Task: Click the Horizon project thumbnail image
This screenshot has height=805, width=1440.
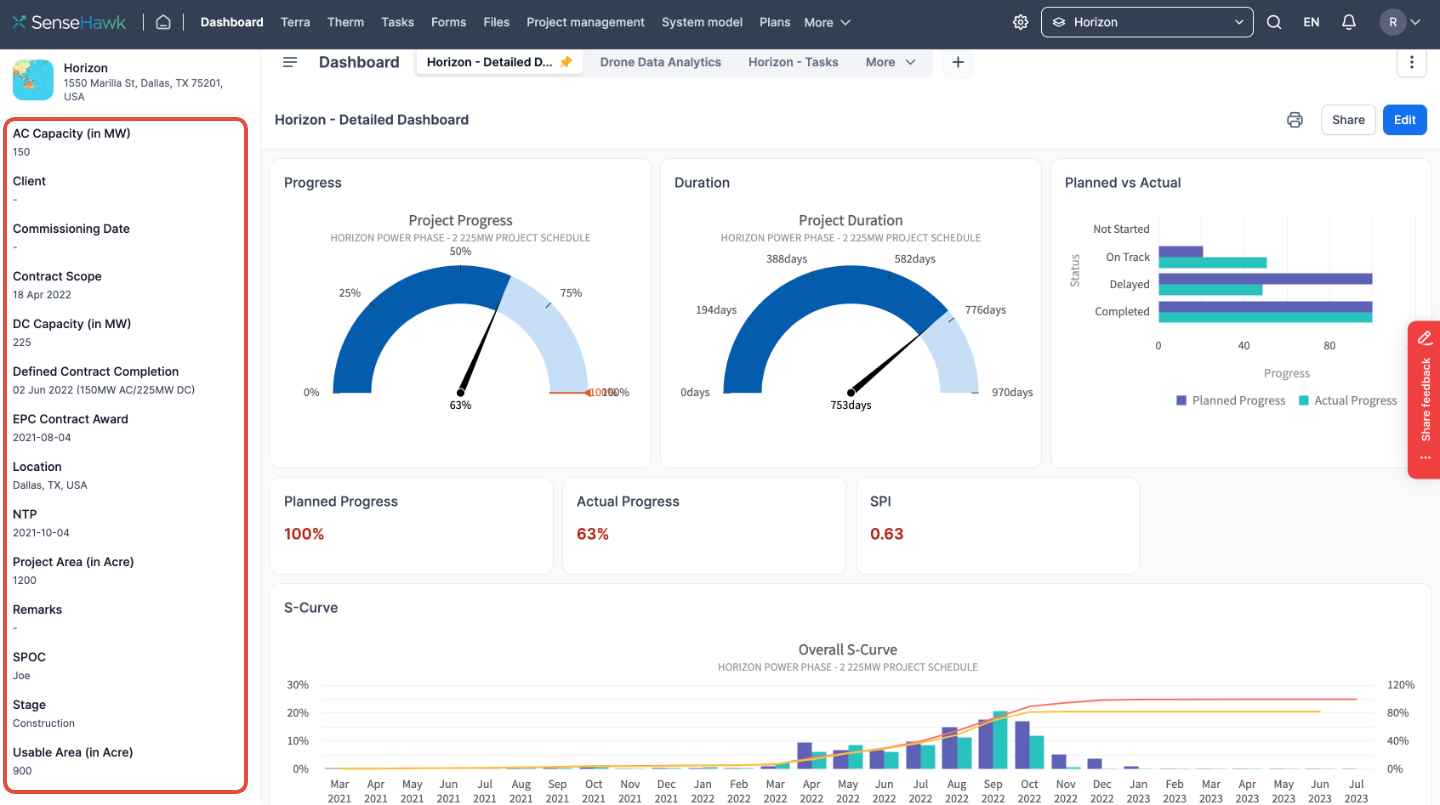Action: pos(33,80)
